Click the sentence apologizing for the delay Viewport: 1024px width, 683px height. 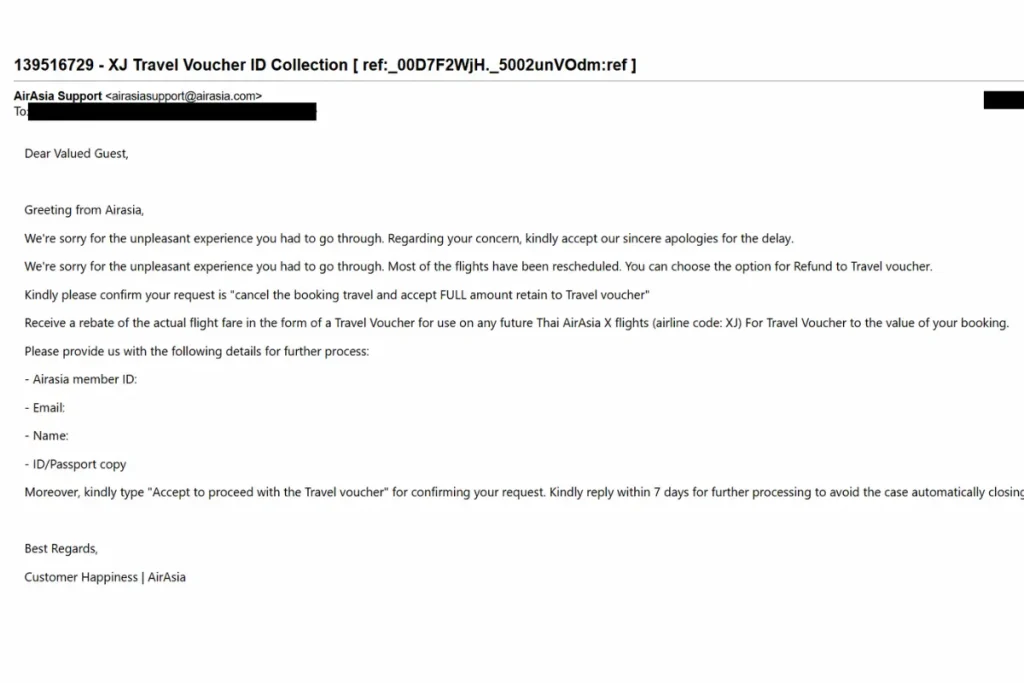point(408,239)
